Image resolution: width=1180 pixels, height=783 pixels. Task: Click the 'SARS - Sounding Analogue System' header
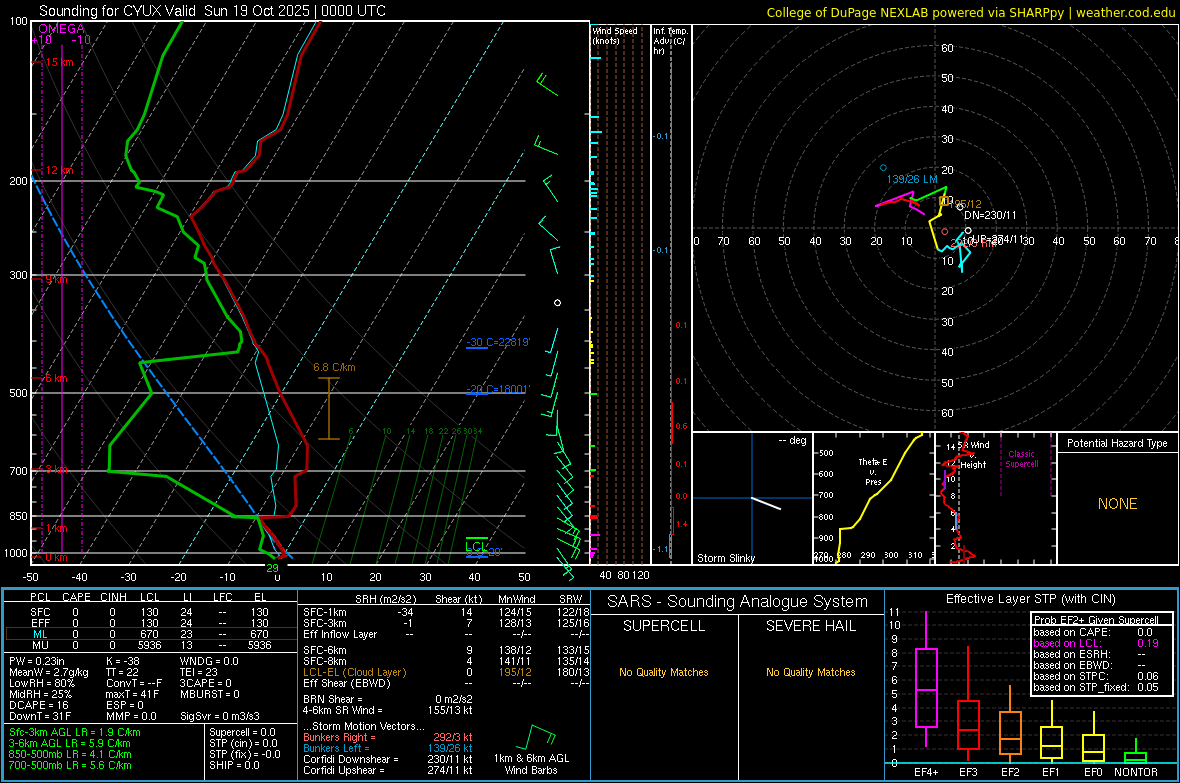738,602
